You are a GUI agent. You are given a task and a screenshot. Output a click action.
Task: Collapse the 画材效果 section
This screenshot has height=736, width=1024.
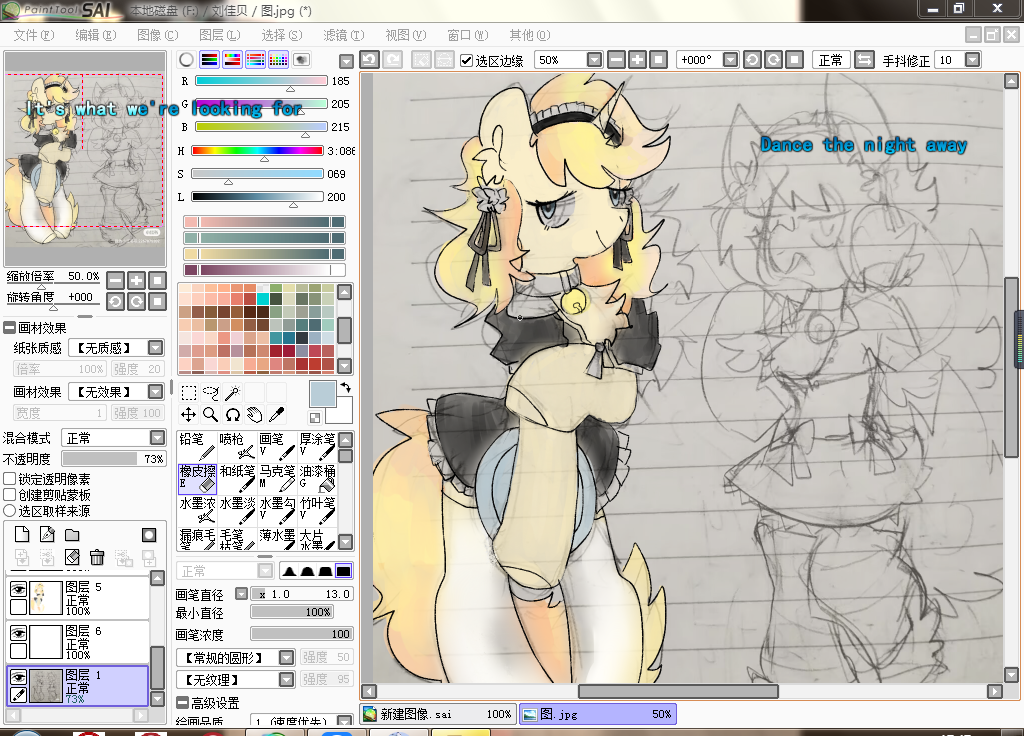click(10, 328)
